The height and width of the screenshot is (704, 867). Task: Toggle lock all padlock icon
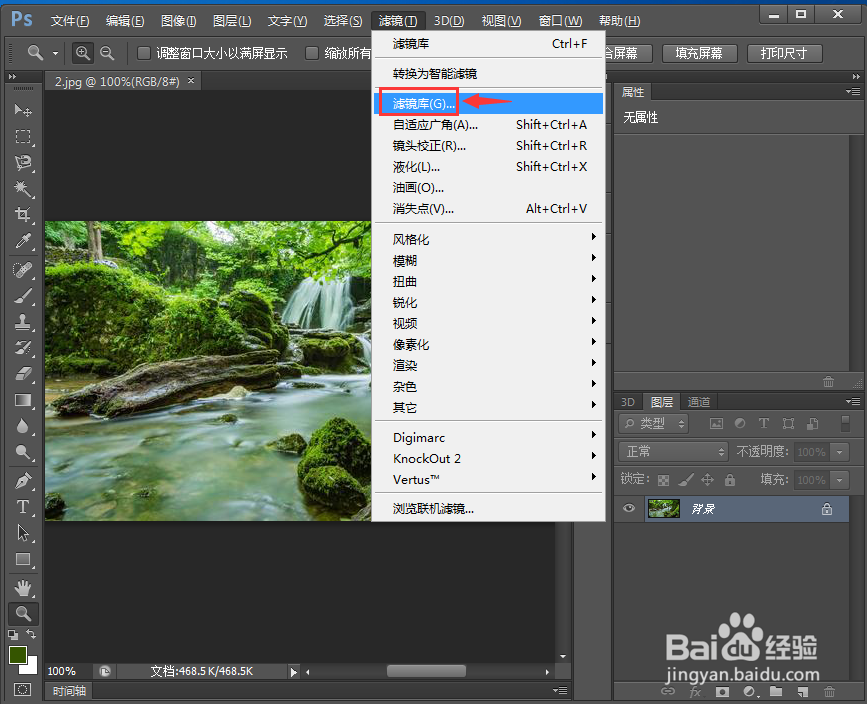pyautogui.click(x=730, y=479)
